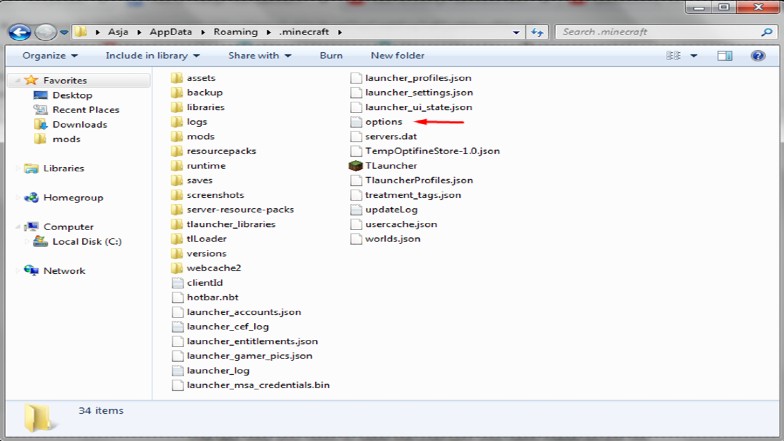Image resolution: width=784 pixels, height=441 pixels.
Task: Select the clientId file
Action: pyautogui.click(x=204, y=283)
